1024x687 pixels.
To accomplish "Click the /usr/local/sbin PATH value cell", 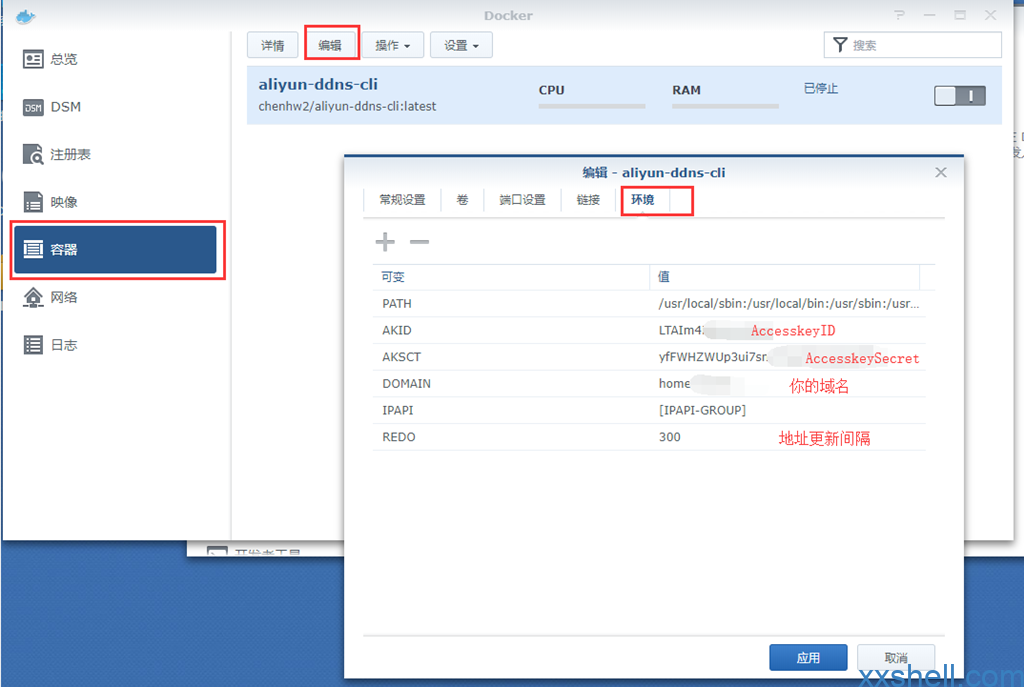I will [x=788, y=304].
